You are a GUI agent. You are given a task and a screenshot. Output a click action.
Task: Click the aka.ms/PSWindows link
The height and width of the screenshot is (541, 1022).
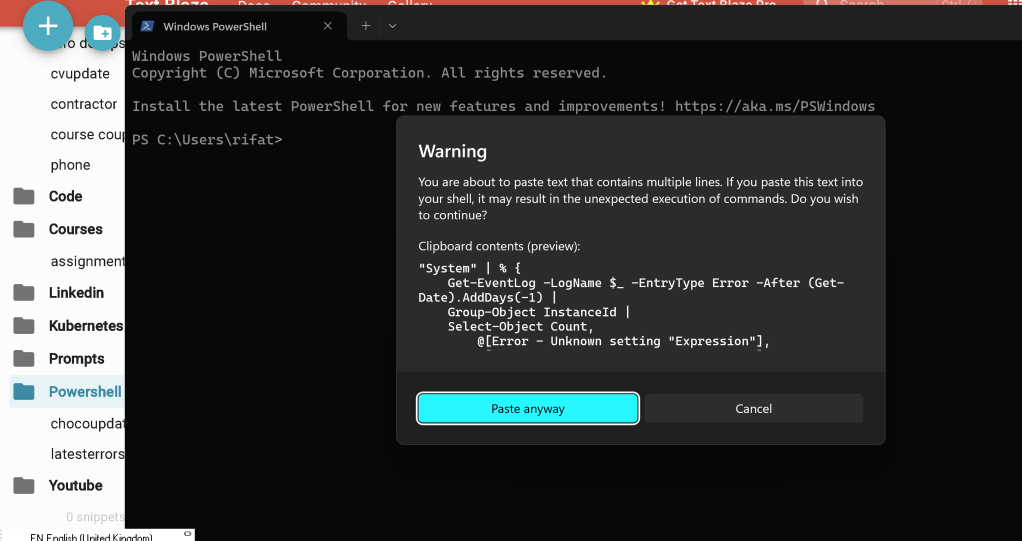tap(774, 106)
